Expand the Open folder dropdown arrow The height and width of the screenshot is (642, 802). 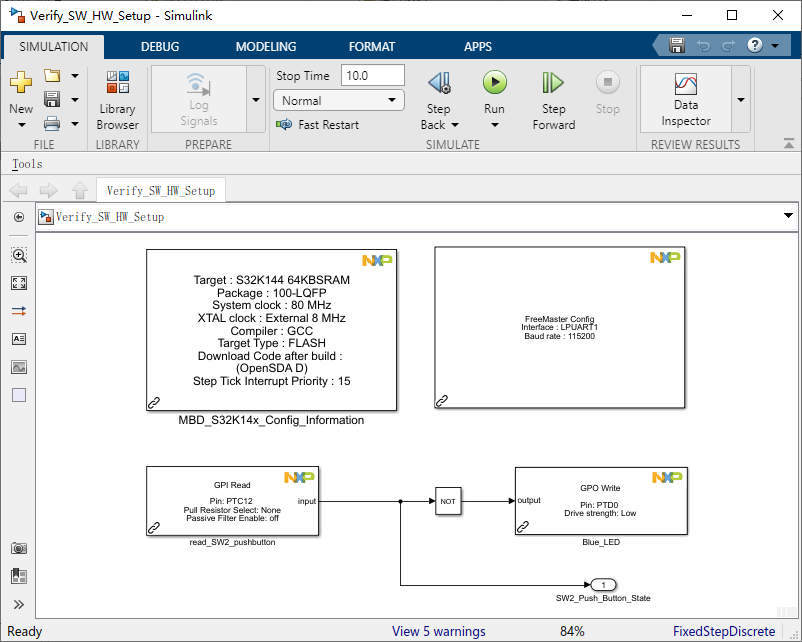pyautogui.click(x=75, y=76)
